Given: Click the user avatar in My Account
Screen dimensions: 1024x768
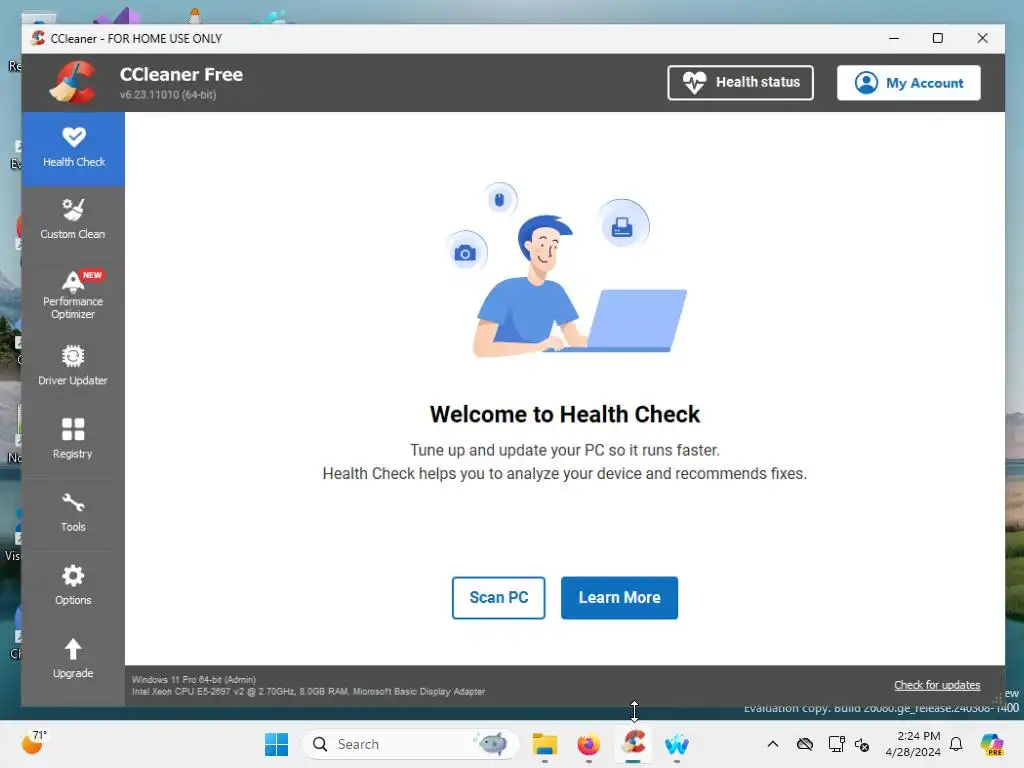Looking at the screenshot, I should (x=867, y=83).
